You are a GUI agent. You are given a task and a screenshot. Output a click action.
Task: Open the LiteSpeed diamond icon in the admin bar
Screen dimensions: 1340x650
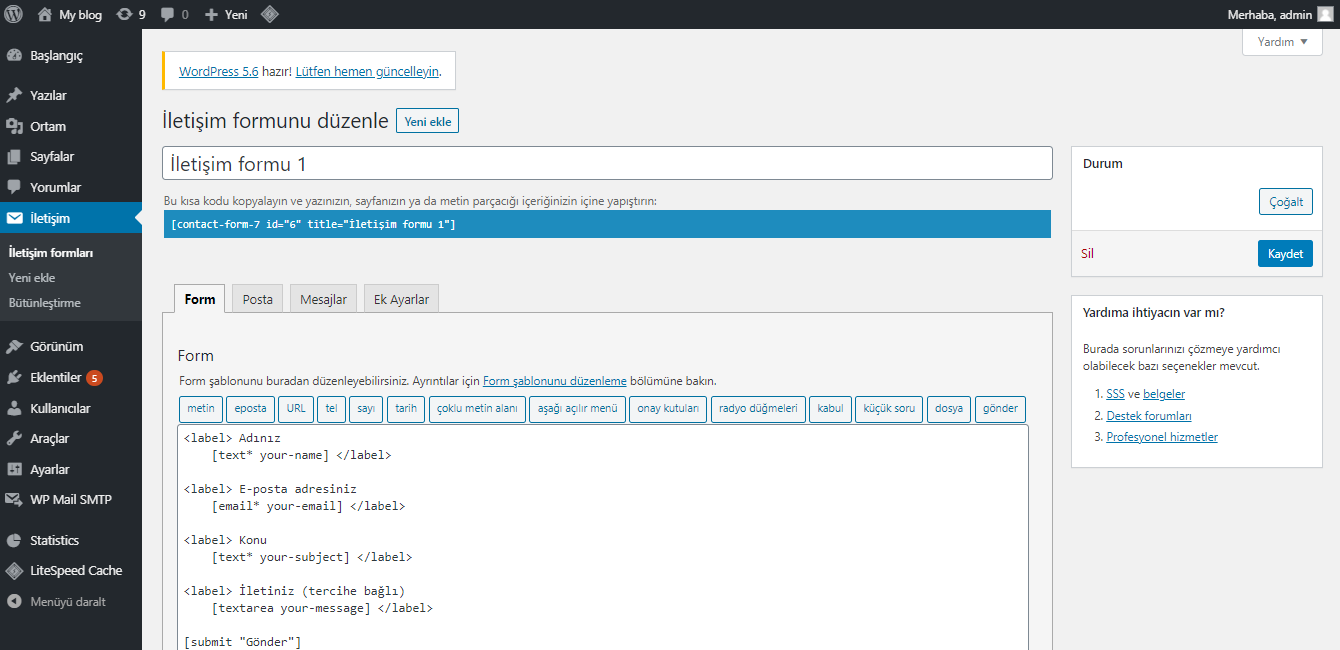270,14
